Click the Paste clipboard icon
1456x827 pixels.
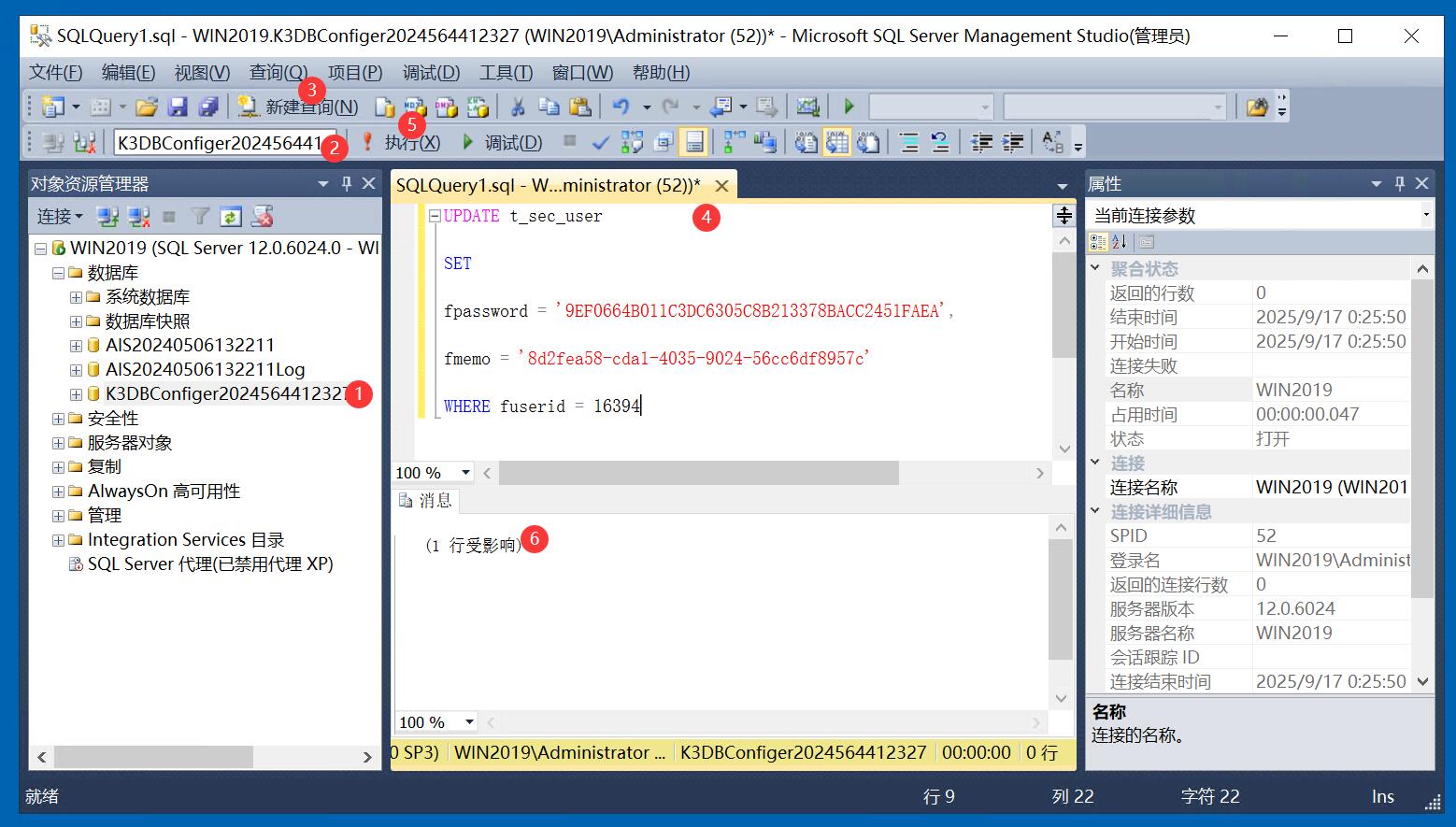pyautogui.click(x=579, y=107)
